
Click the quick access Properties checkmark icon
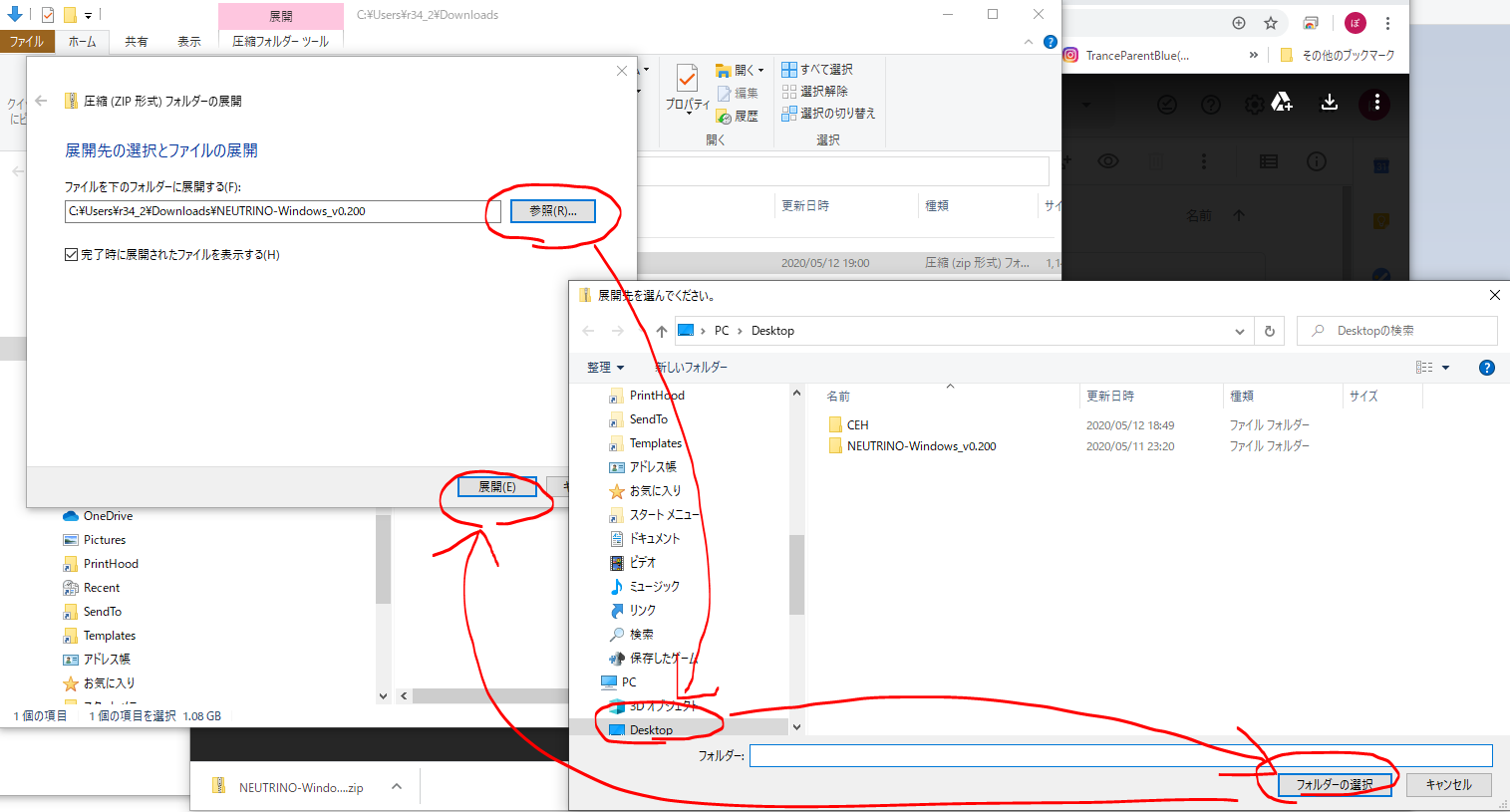click(x=47, y=15)
